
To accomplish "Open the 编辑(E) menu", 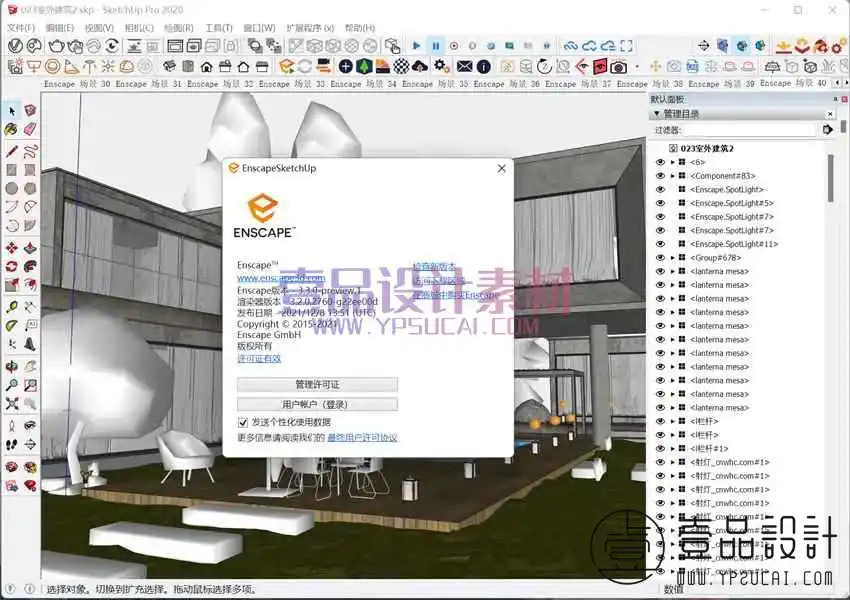I will click(x=60, y=28).
